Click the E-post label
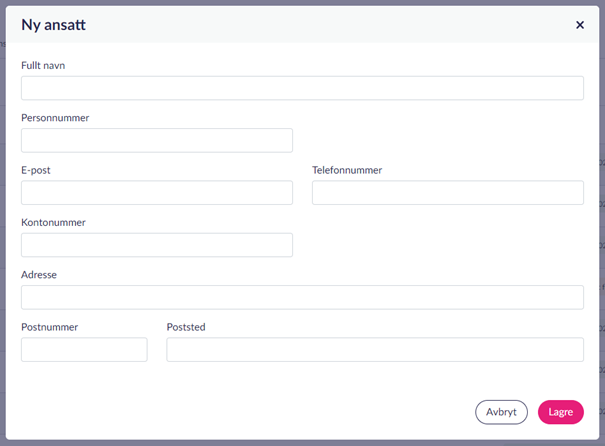The height and width of the screenshot is (446, 605). [36, 170]
